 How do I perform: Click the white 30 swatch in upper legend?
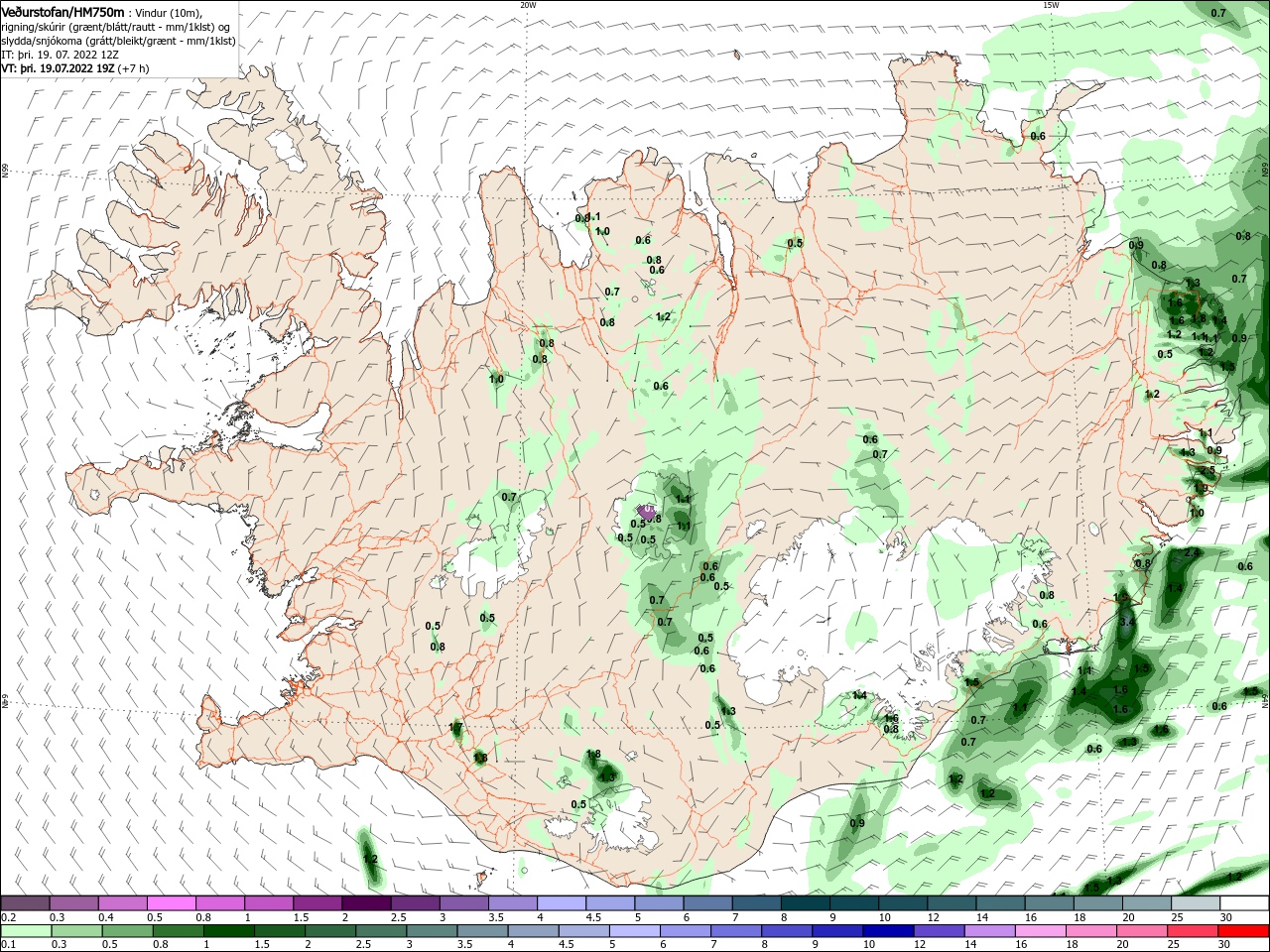pos(1243,903)
